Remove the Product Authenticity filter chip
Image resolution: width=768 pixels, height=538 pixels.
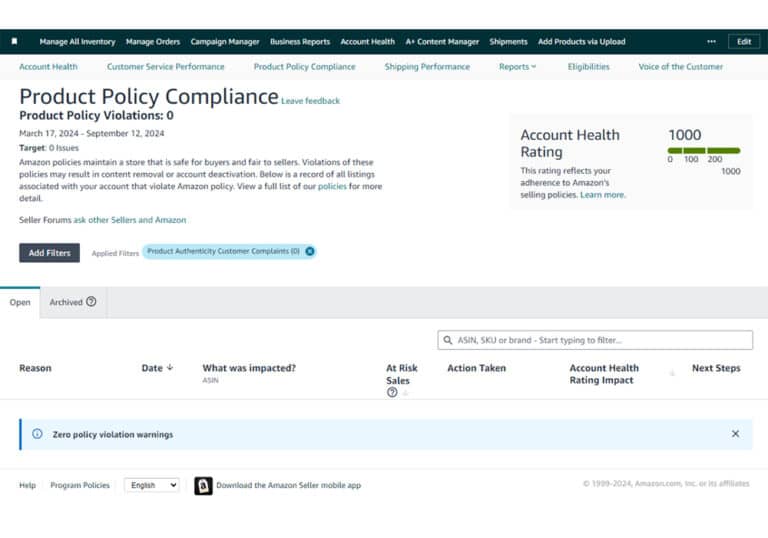(x=310, y=251)
